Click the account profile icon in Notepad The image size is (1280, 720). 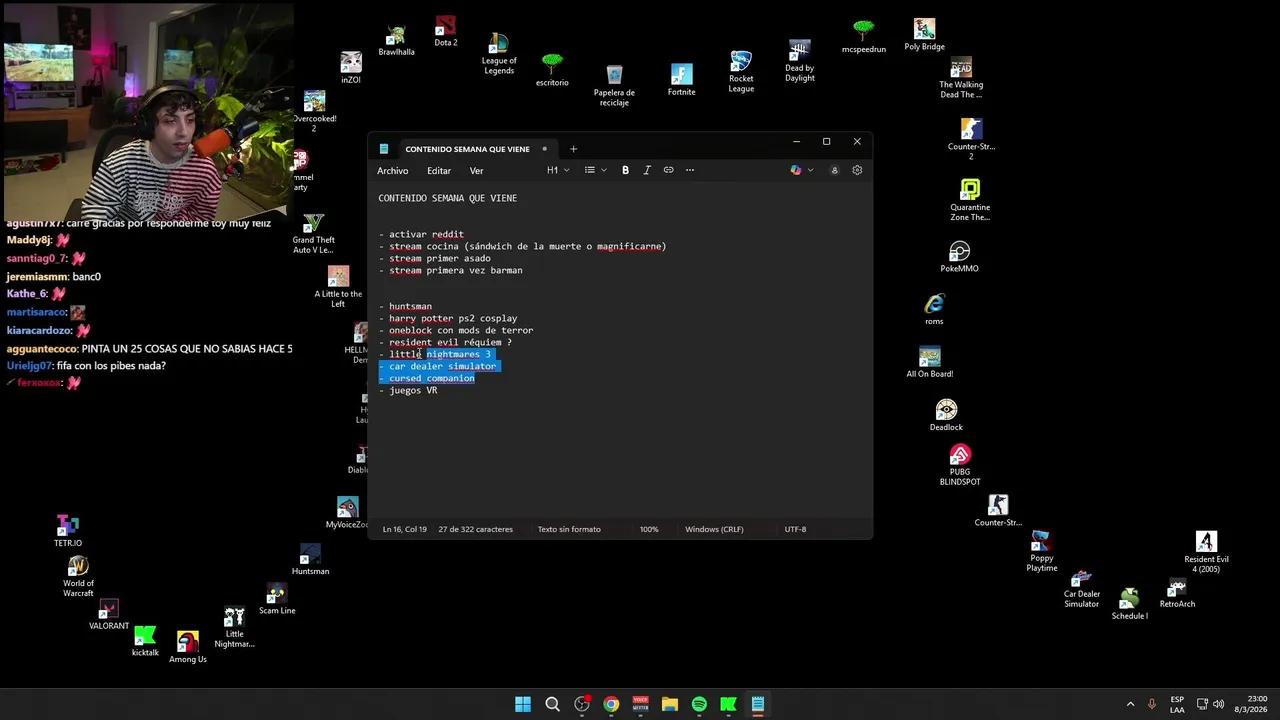(x=834, y=170)
